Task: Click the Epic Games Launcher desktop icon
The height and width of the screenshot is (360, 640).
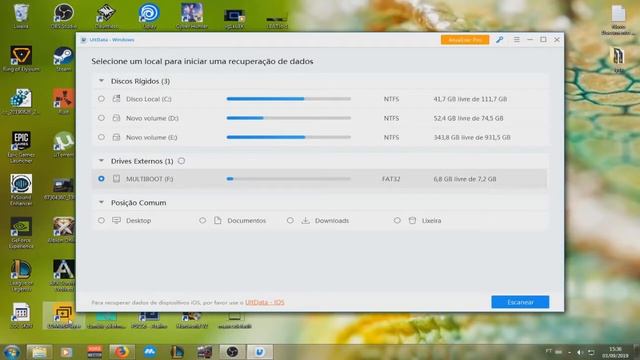Action: [x=21, y=147]
